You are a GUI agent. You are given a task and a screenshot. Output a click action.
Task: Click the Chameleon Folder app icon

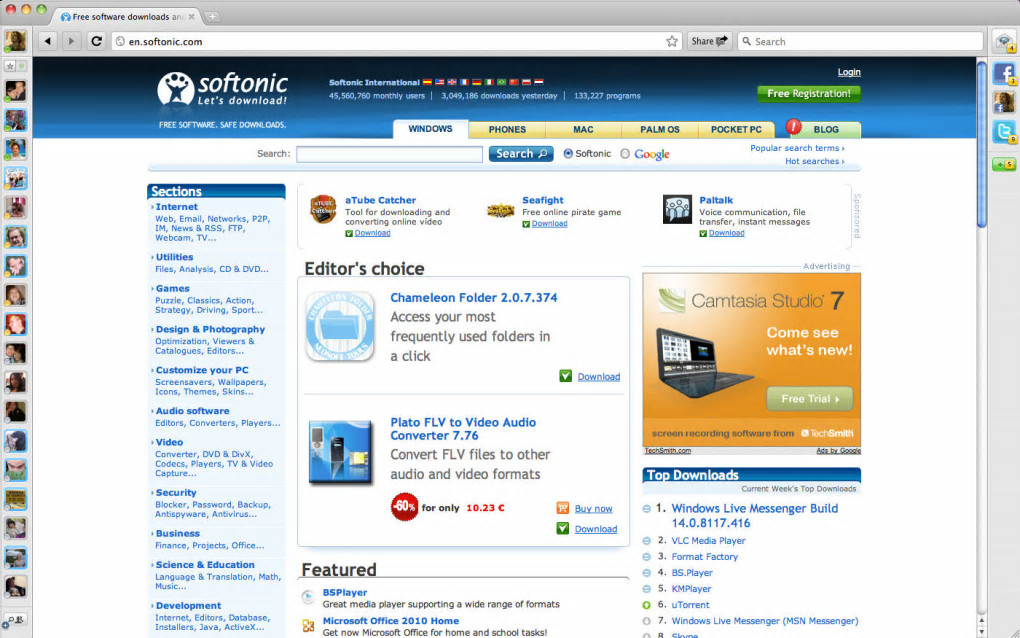(340, 326)
